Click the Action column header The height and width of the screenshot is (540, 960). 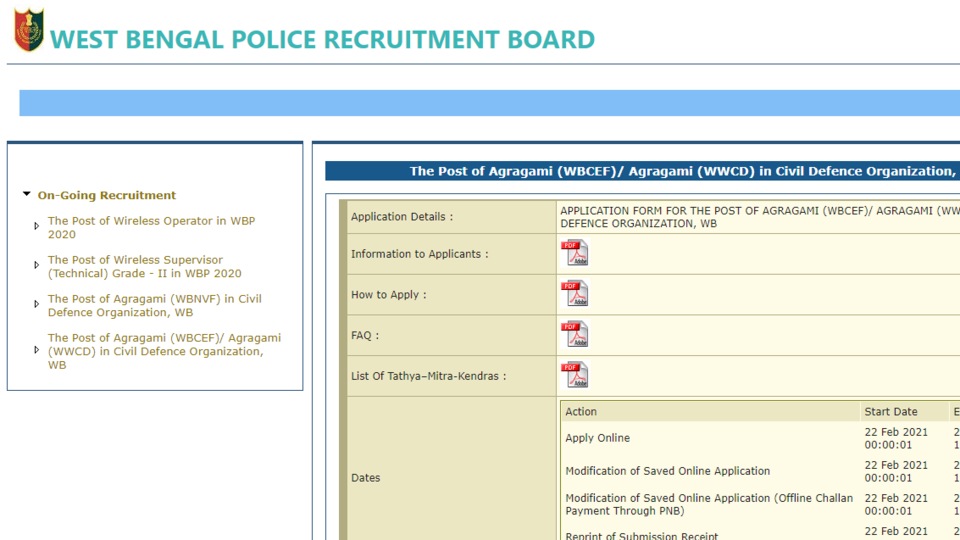pos(580,411)
